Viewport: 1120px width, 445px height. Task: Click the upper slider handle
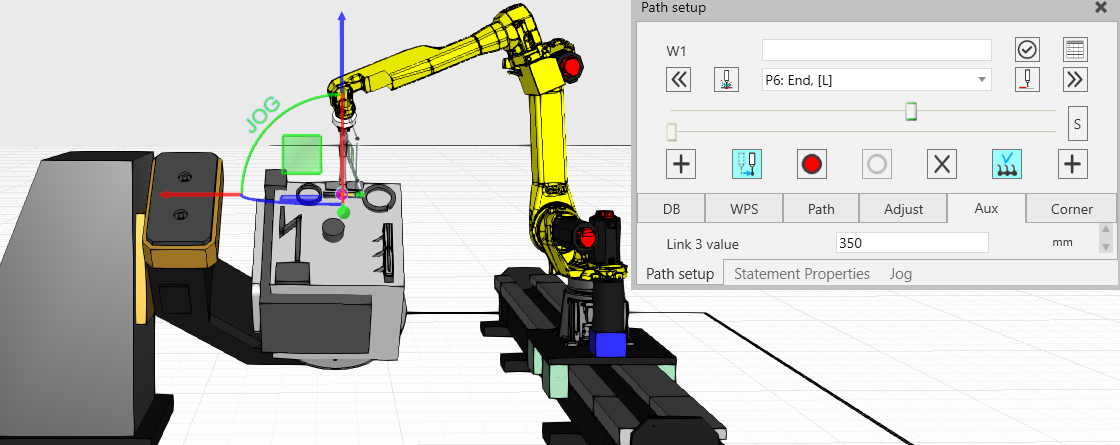[911, 111]
